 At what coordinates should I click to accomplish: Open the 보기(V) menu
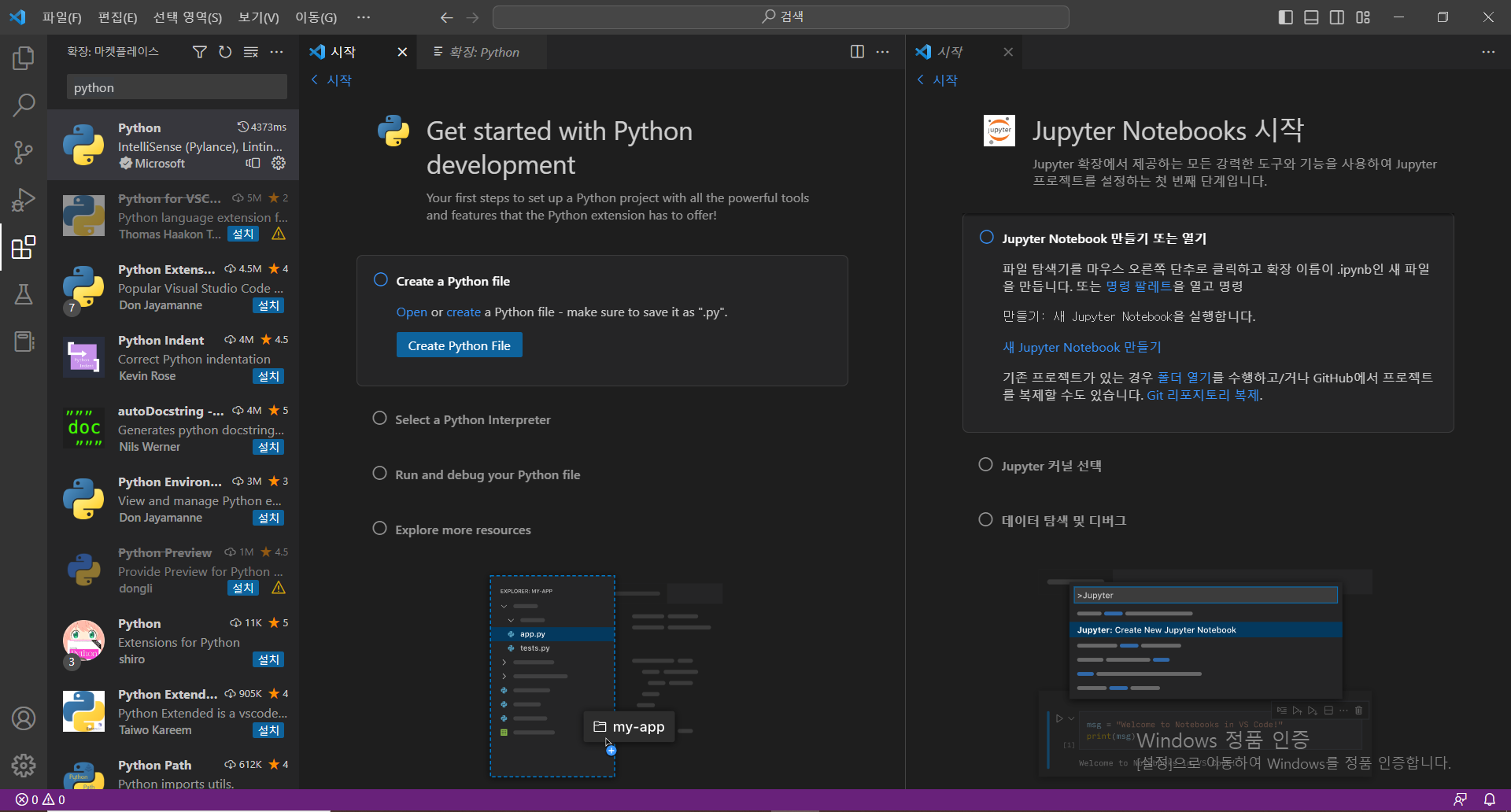tap(258, 17)
